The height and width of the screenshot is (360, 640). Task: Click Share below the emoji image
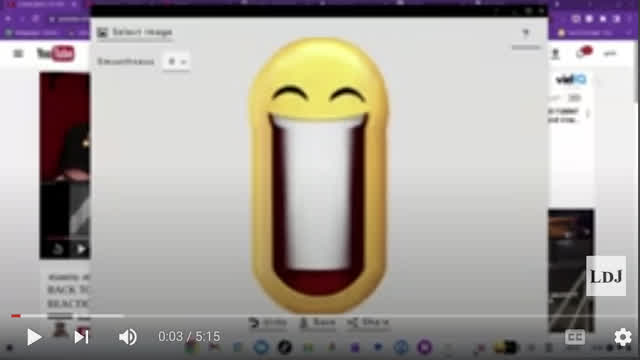pyautogui.click(x=368, y=323)
